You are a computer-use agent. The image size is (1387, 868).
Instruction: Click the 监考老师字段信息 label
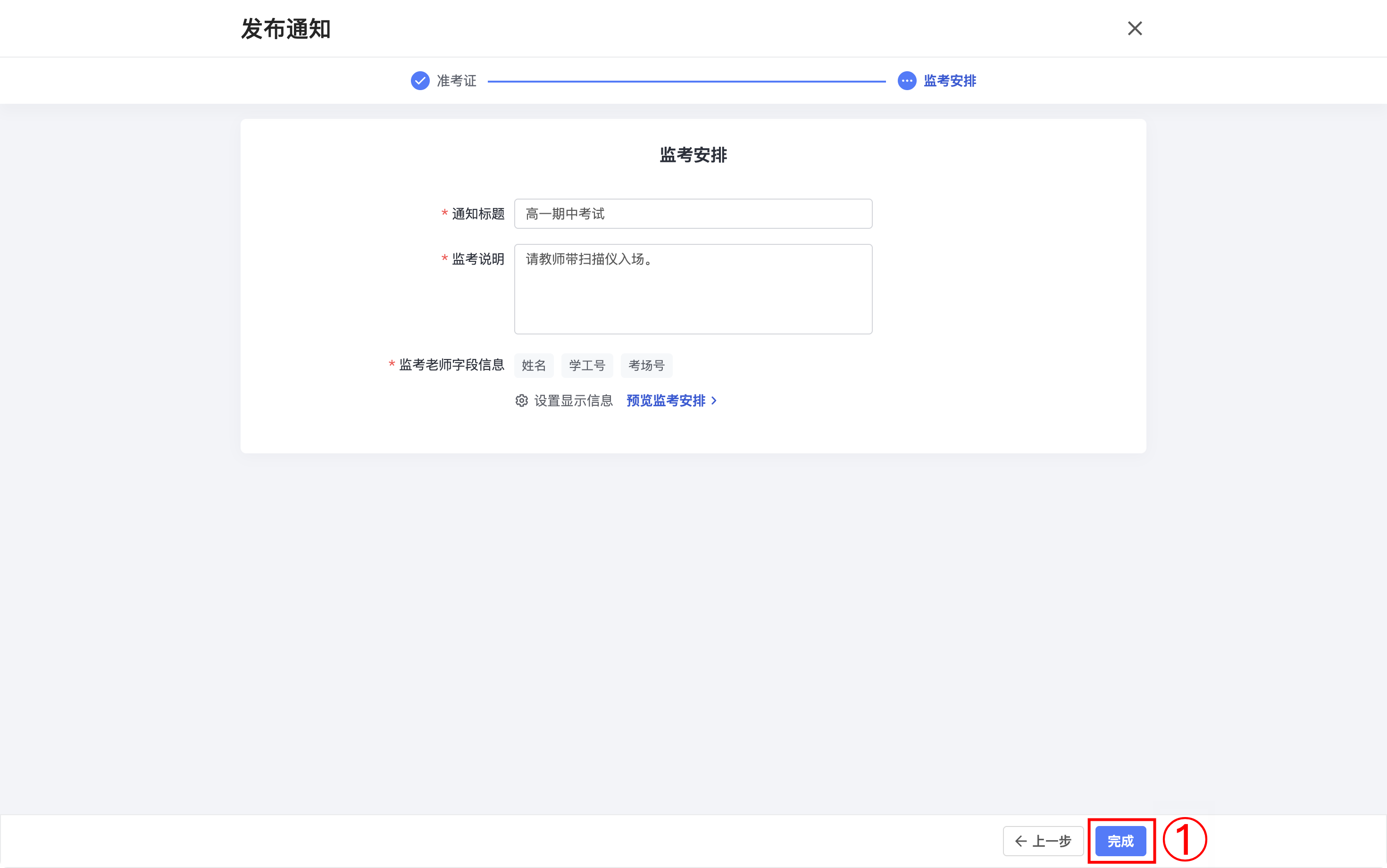[452, 365]
